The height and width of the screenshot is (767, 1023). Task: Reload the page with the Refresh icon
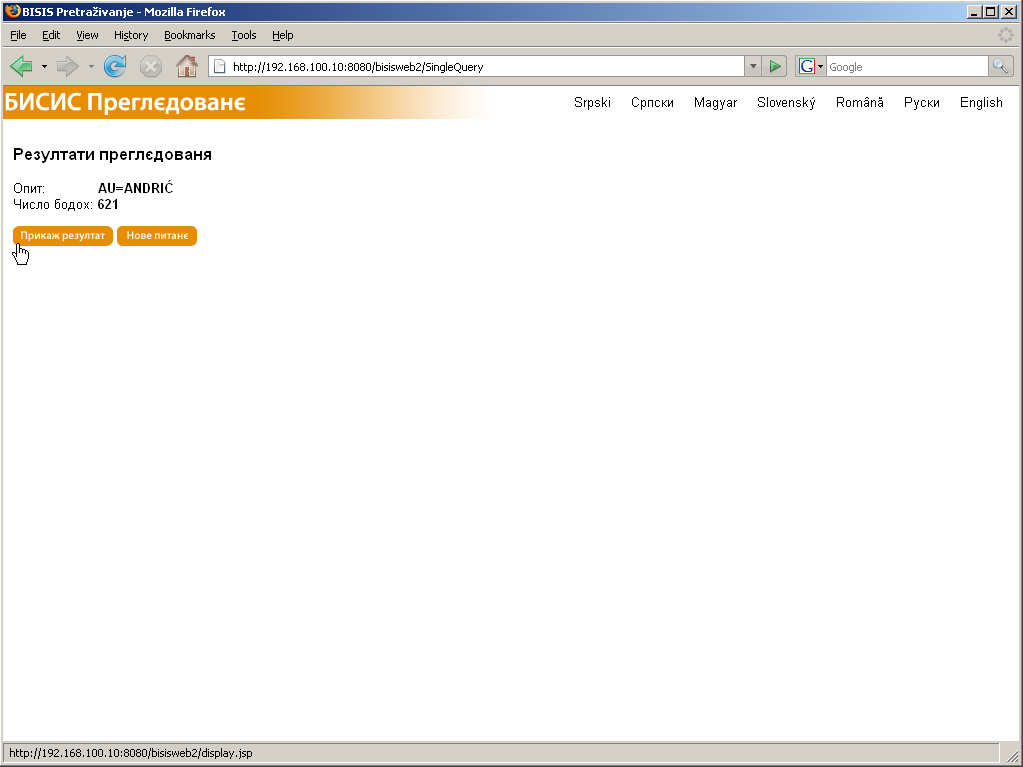pos(115,67)
